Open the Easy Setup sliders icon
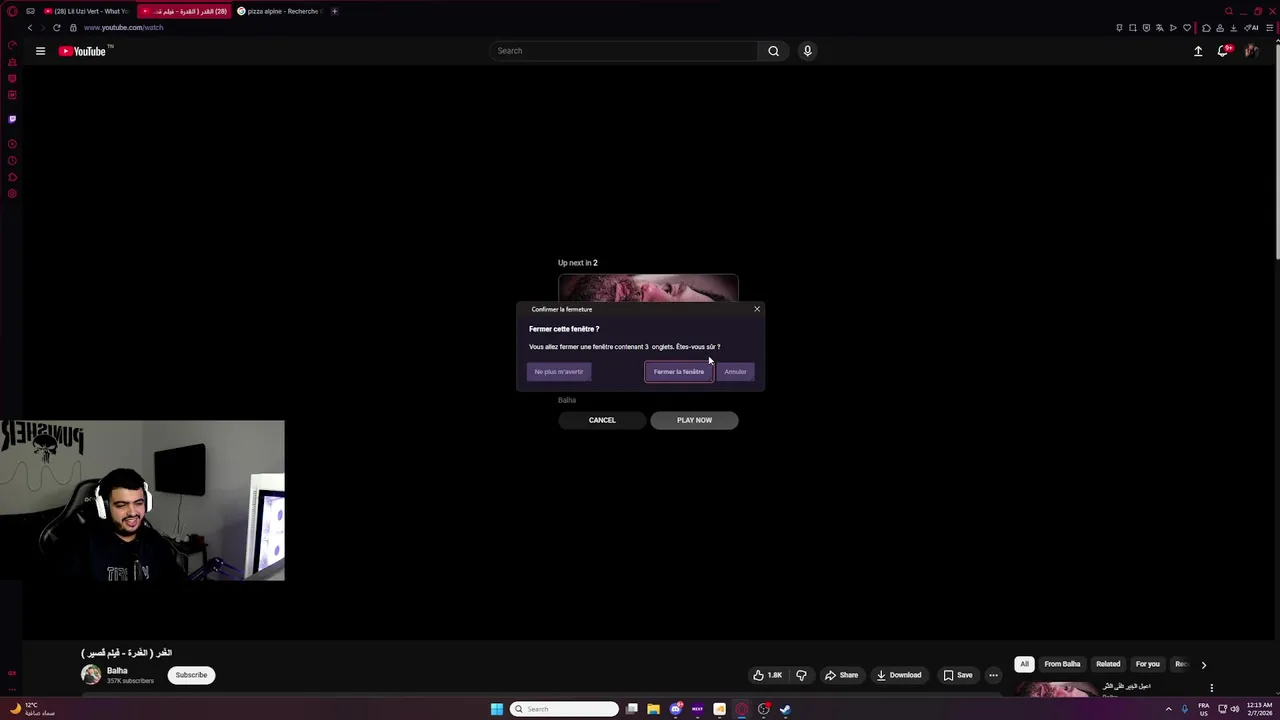Screen dimensions: 1280x720 (1271, 27)
